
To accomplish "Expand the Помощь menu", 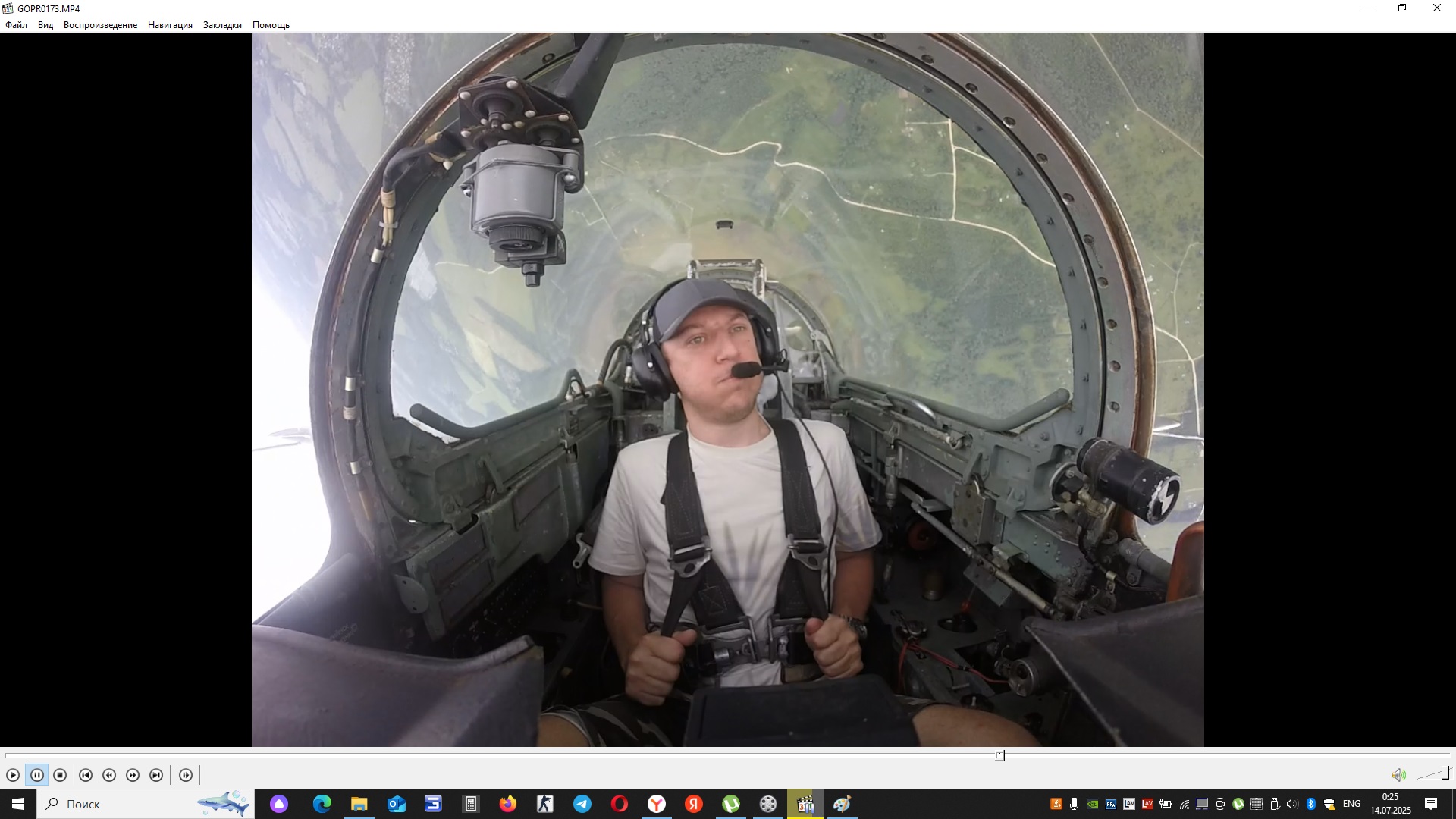I will pos(271,25).
